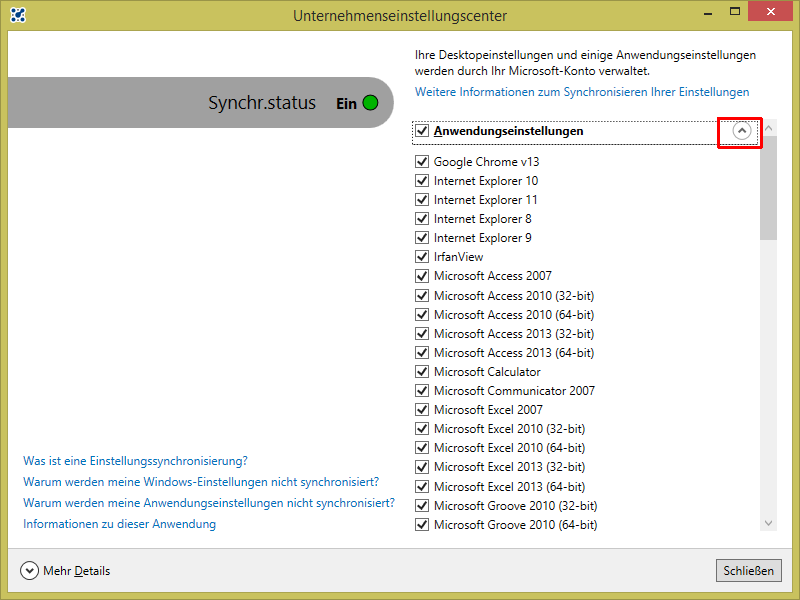Open Weitere Informationen zum Synchronisieren link
The width and height of the screenshot is (800, 600).
582,92
